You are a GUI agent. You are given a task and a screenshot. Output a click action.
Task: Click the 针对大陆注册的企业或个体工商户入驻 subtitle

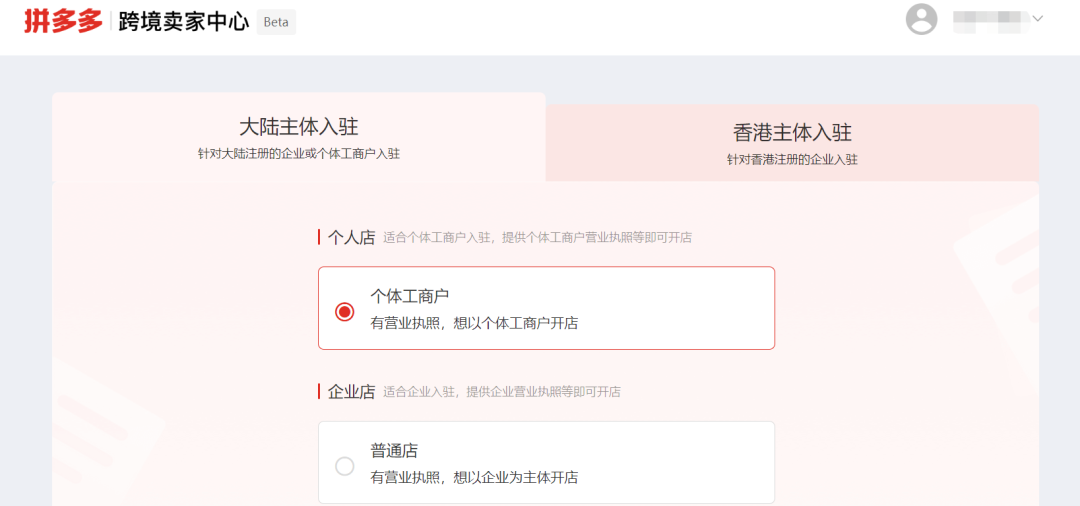tap(298, 154)
